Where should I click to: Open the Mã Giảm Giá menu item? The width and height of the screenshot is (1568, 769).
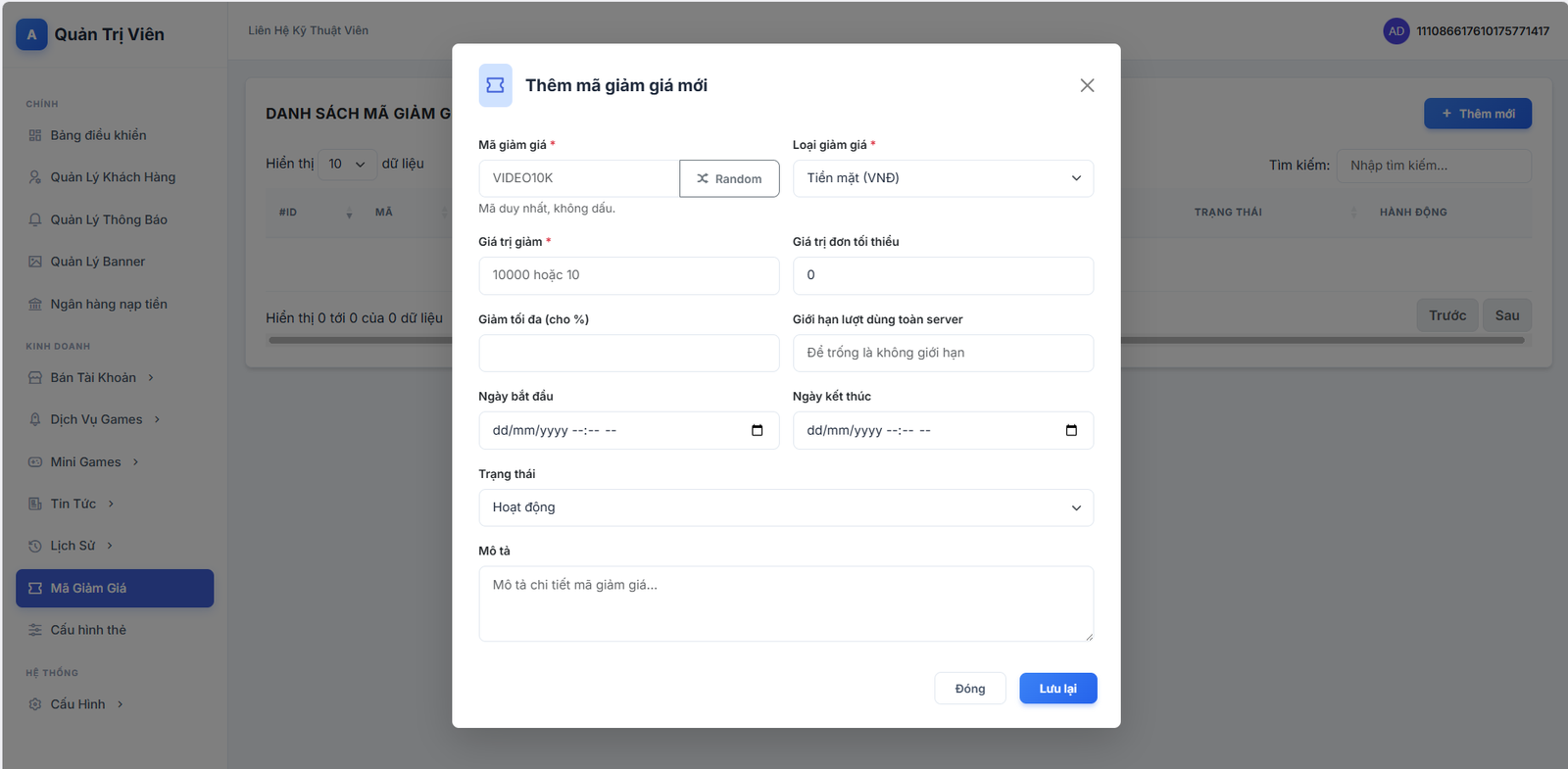click(115, 588)
